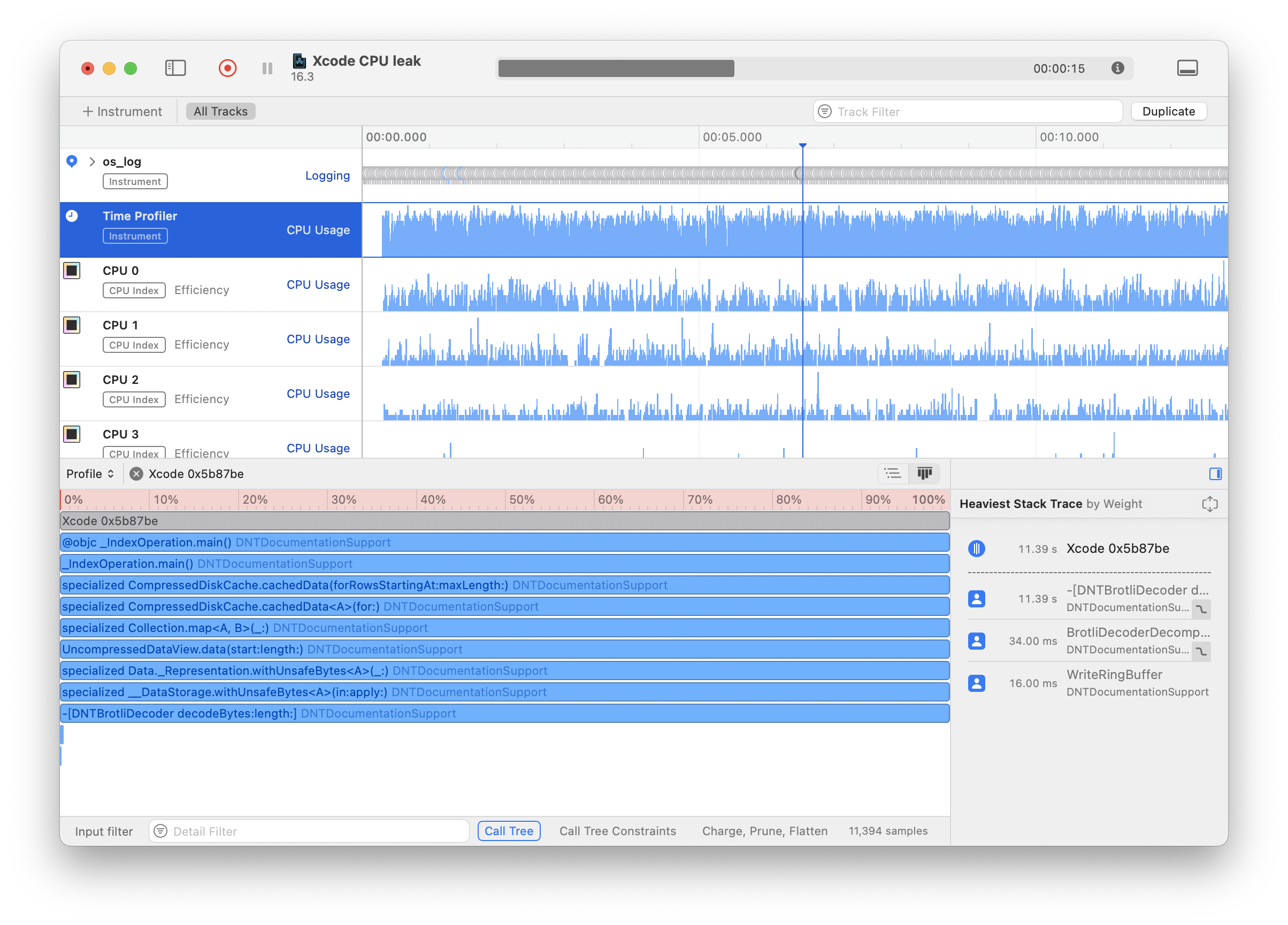Select the All Tracks tab
The image size is (1288, 925).
[x=220, y=111]
